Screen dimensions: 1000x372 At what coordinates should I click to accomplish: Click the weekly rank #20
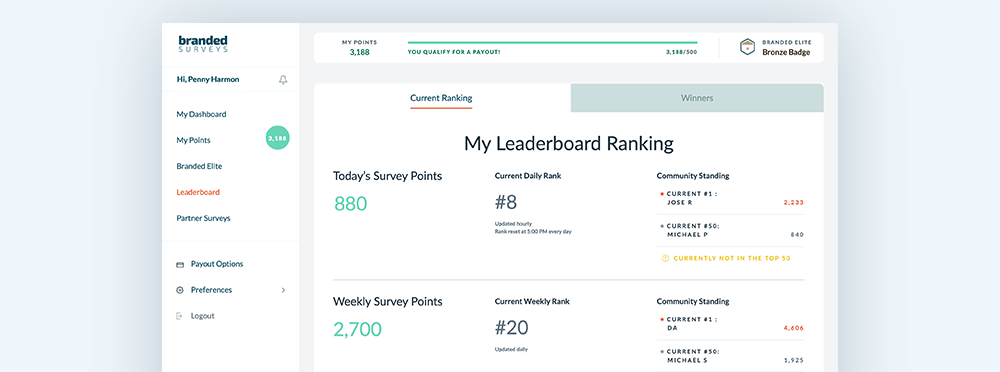click(511, 328)
